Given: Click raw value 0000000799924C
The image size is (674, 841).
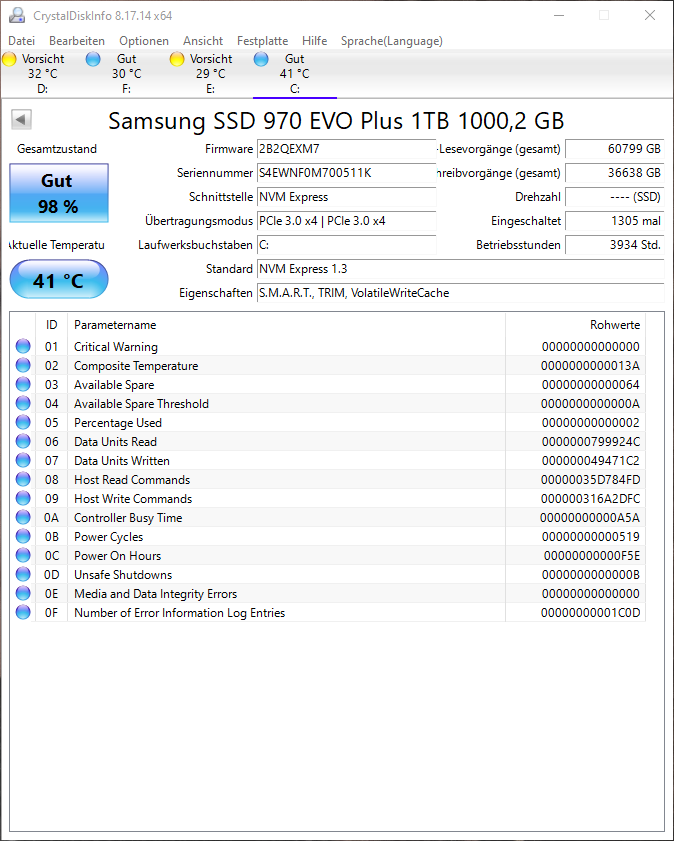Looking at the screenshot, I should (591, 442).
